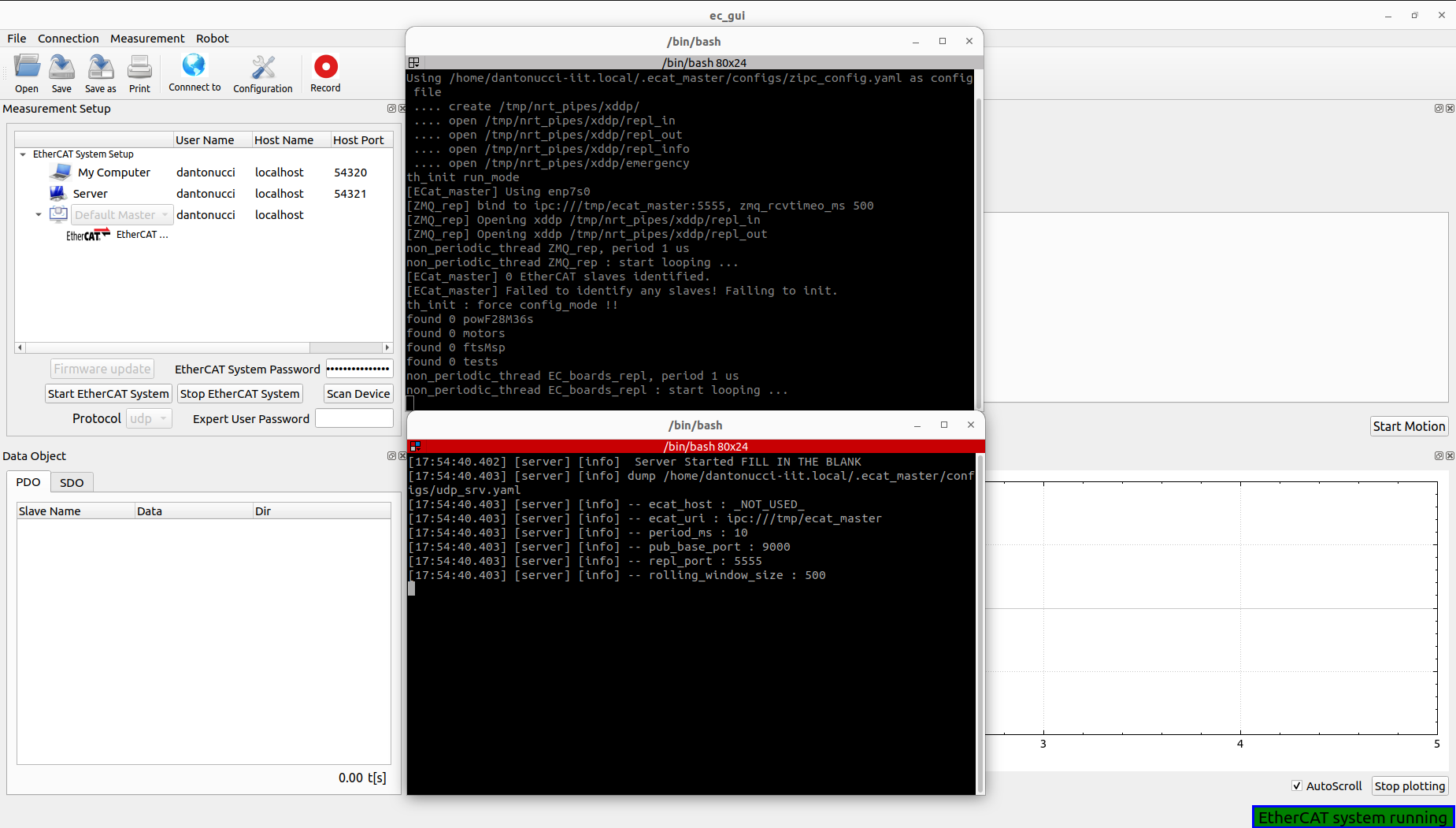Image resolution: width=1456 pixels, height=828 pixels.
Task: Switch to the SDO tab
Action: coord(72,483)
